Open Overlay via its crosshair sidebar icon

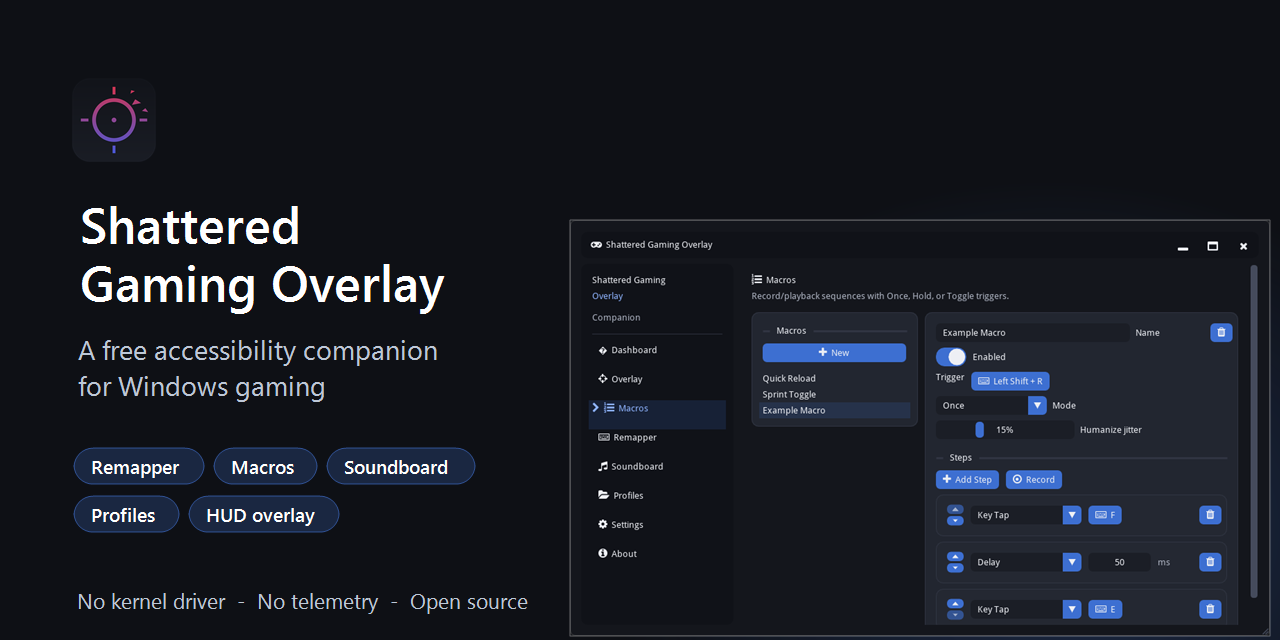pos(603,379)
